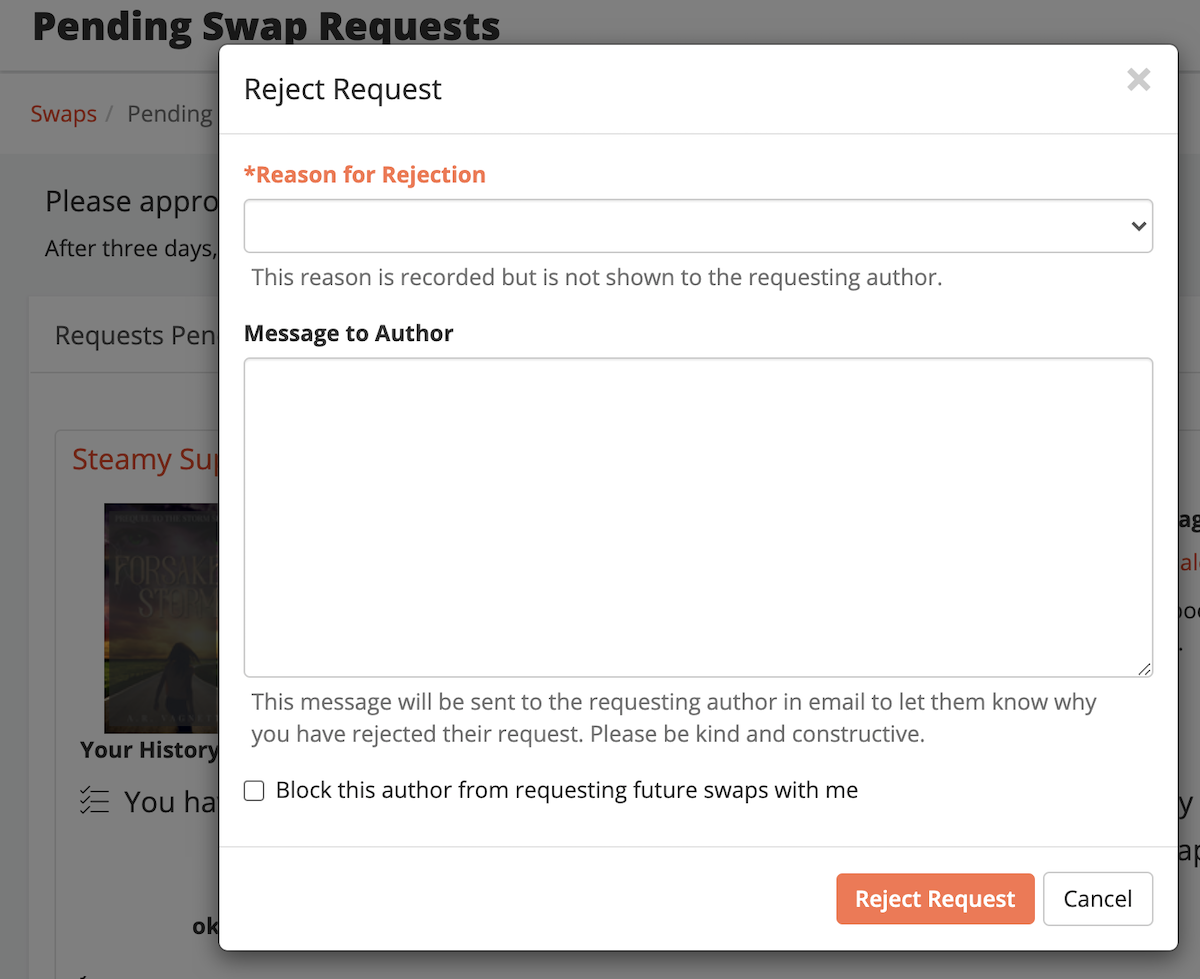
Task: Click inside the Message to Author text area
Action: pyautogui.click(x=700, y=515)
